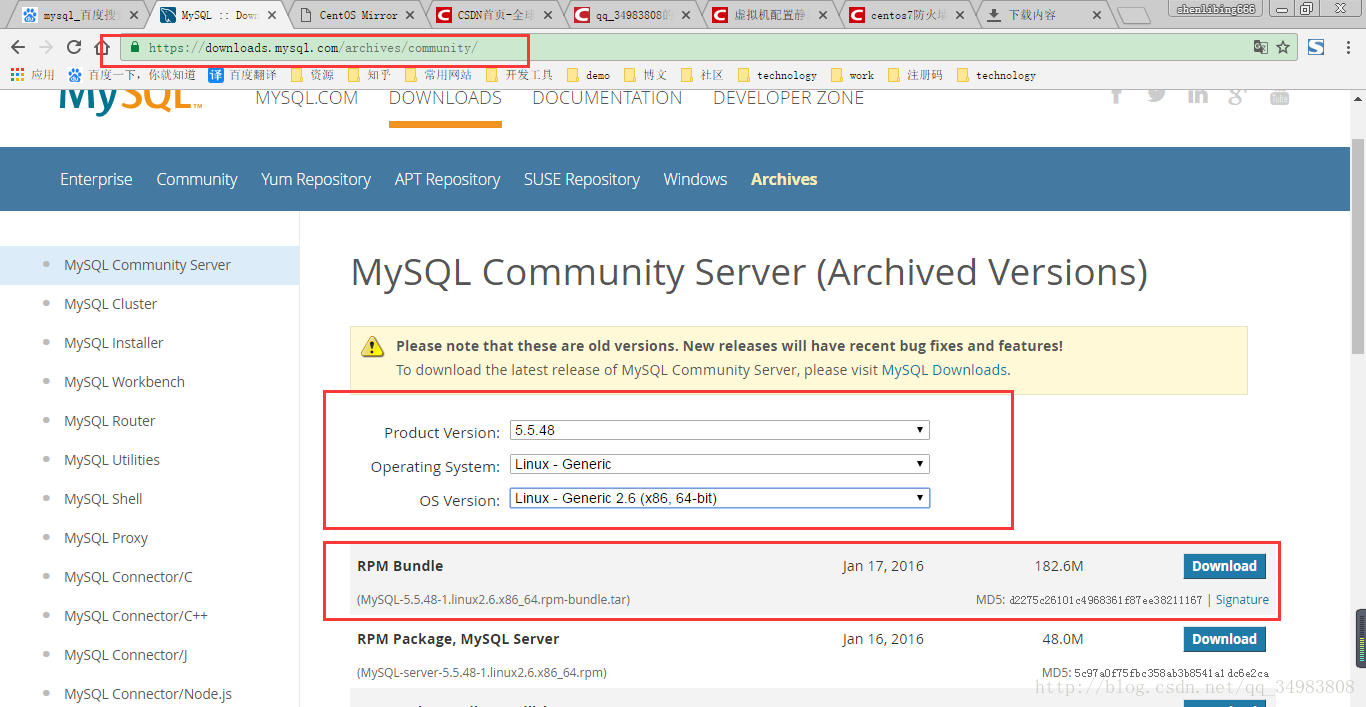Open the 资源 bookmark folder
1366x707 pixels.
[312, 75]
